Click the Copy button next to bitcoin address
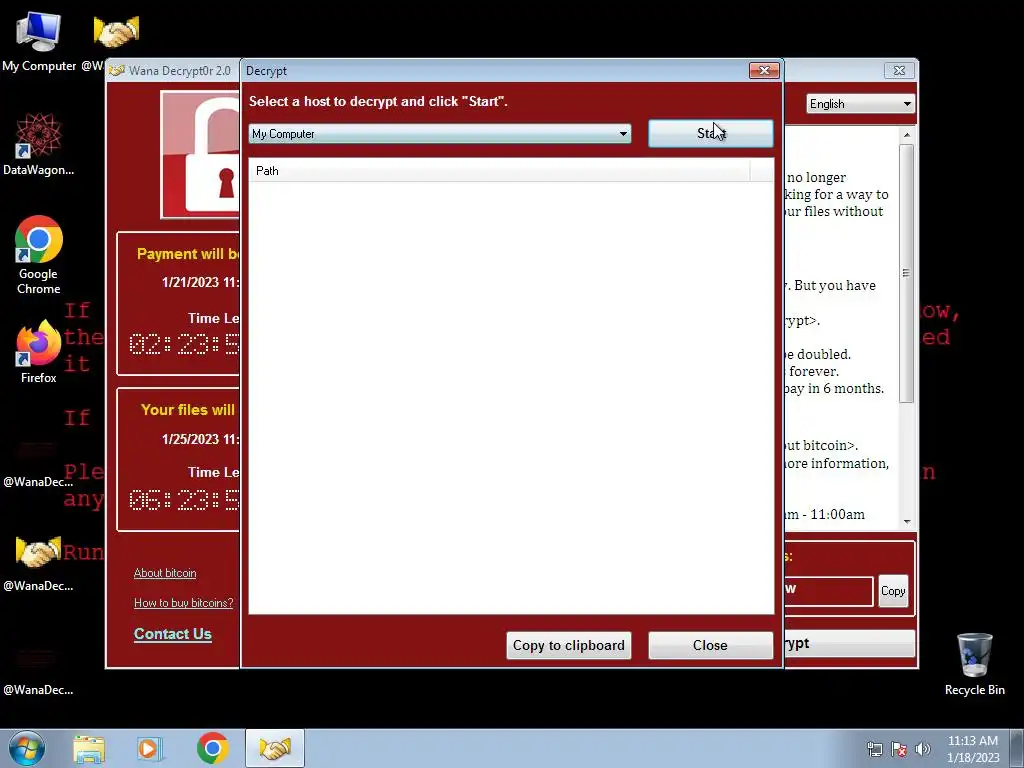The height and width of the screenshot is (768, 1024). (893, 590)
